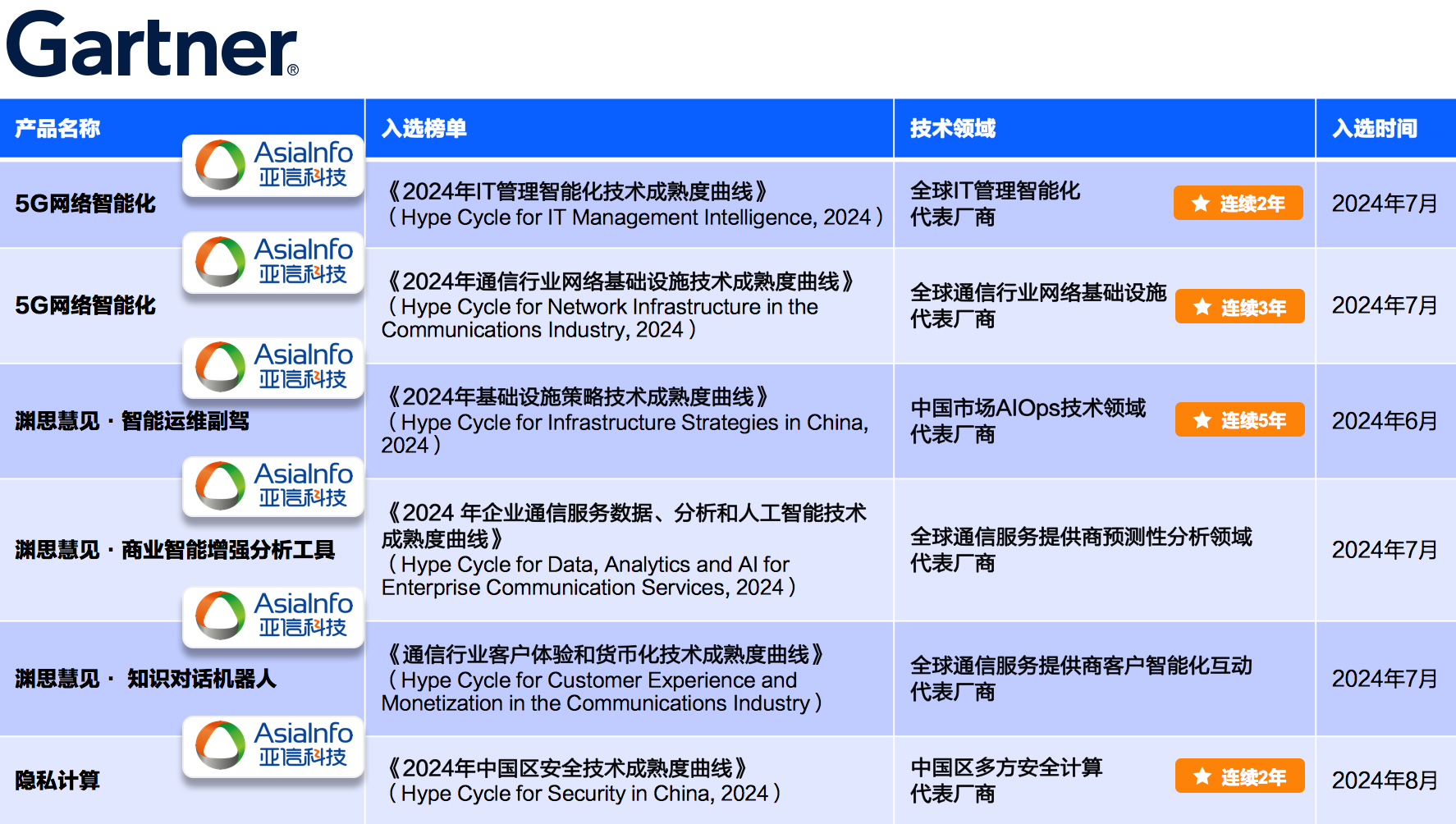Click the AsiaInfo logo above 隐私计算
Viewport: 1456px width, 824px height.
point(273,746)
